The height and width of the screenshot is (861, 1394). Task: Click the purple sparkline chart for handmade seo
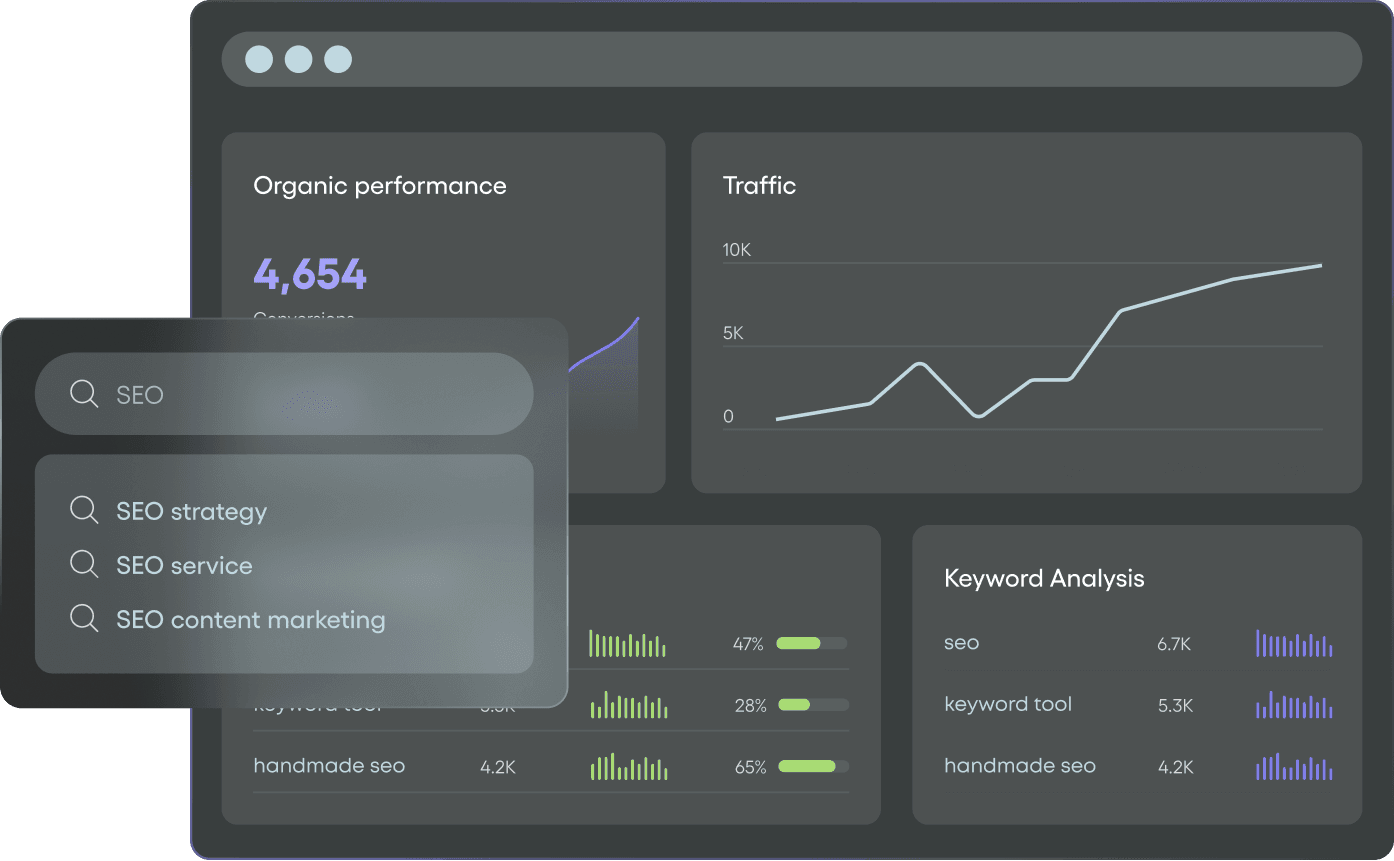(x=1293, y=767)
